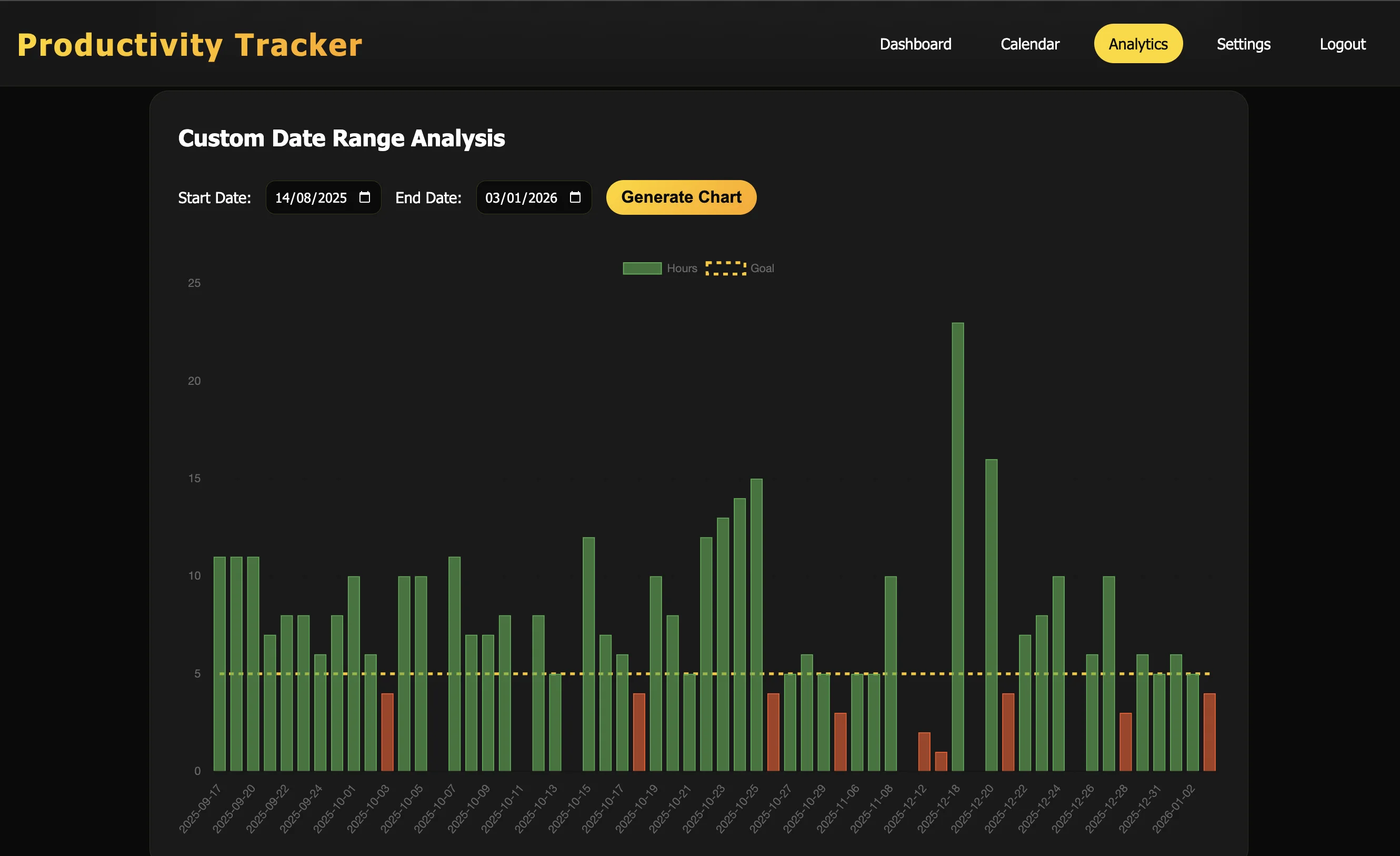Click the dashed Goal legend swatch

click(726, 268)
